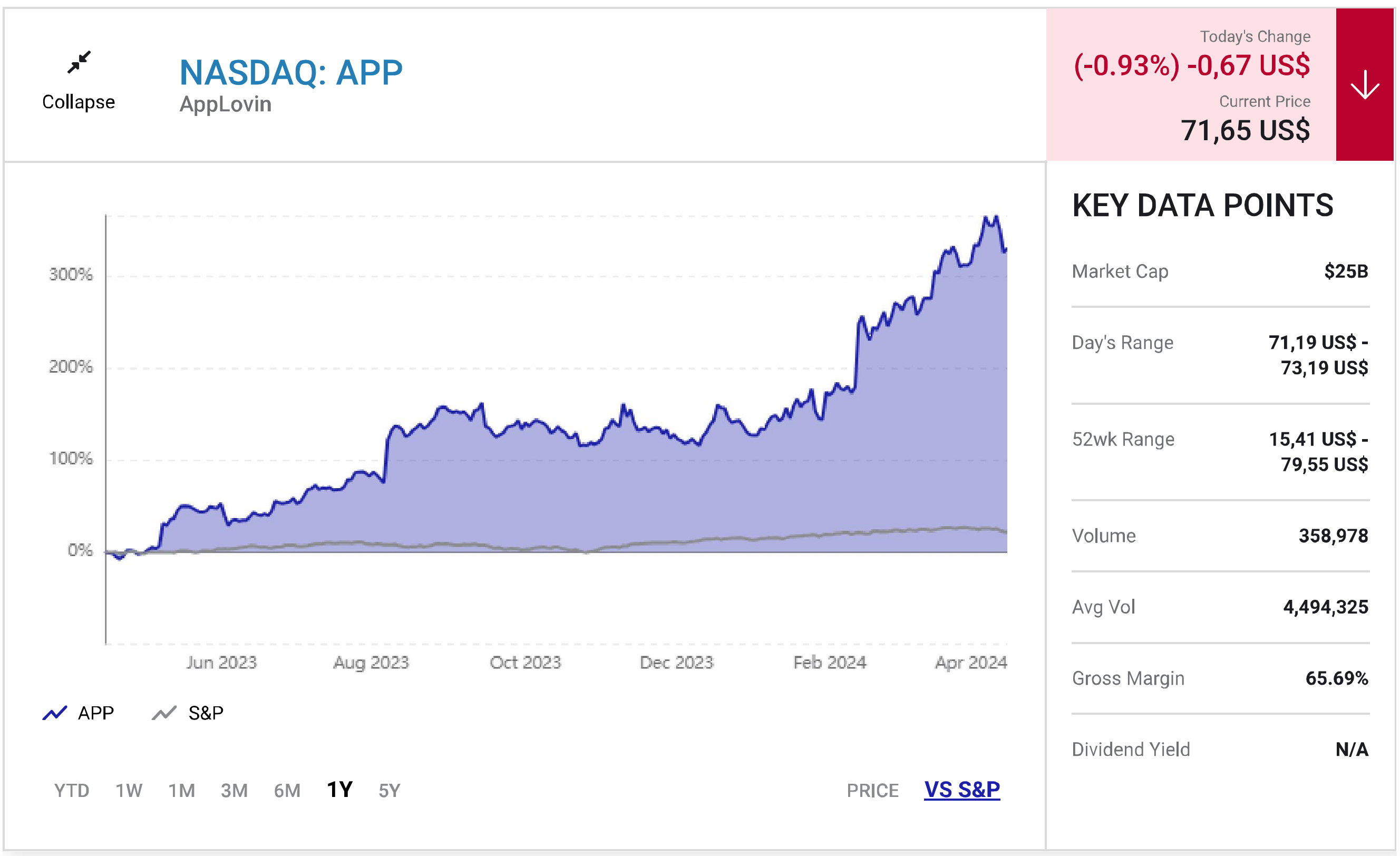Toggle the S&P line legend icon
Image resolution: width=1400 pixels, height=856 pixels.
[164, 713]
